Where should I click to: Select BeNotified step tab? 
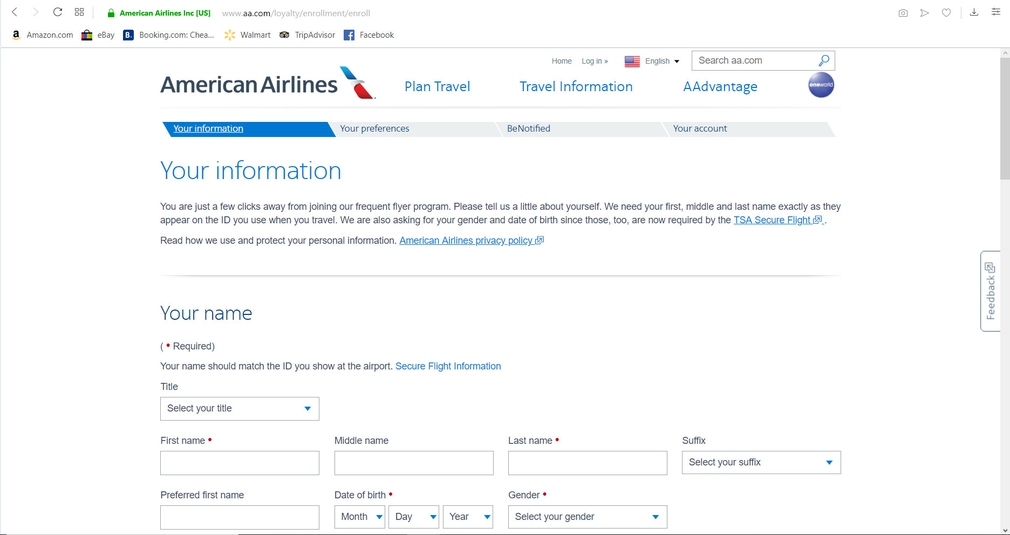pos(582,129)
